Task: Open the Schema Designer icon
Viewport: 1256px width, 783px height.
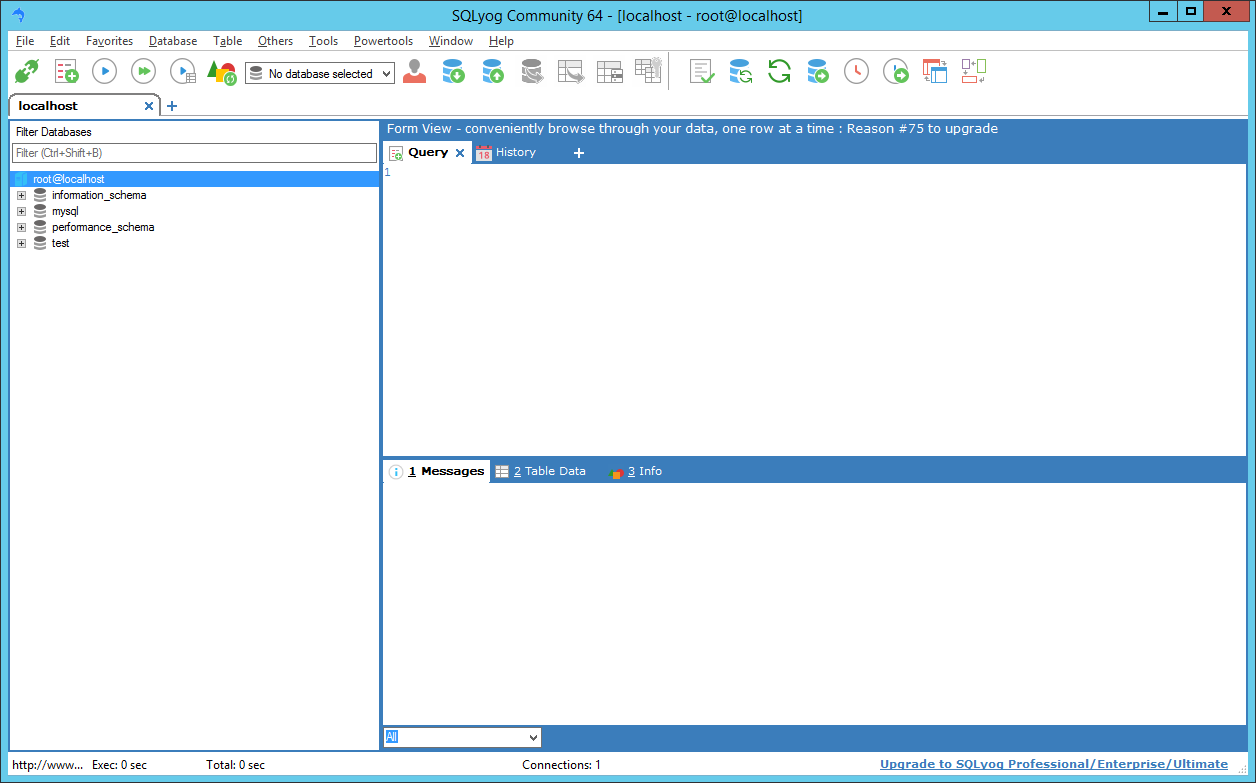Action: pos(973,72)
